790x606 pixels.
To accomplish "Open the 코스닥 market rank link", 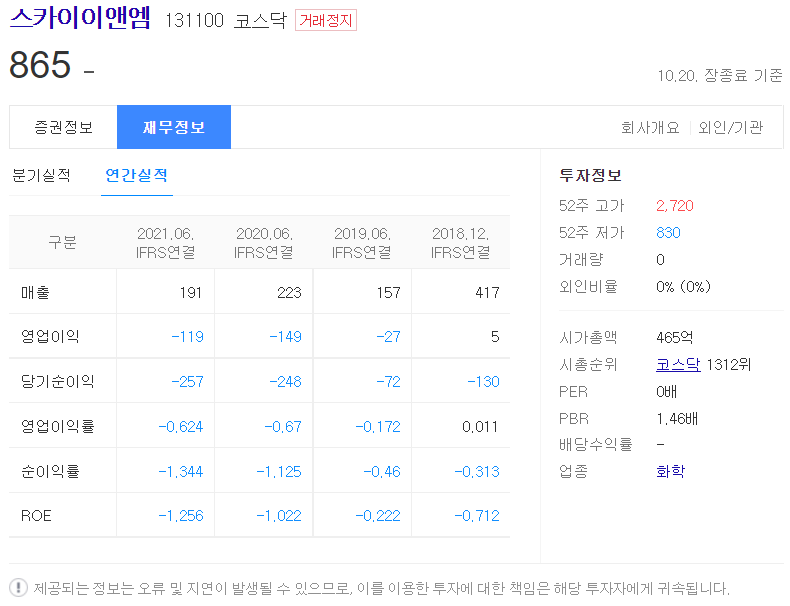I will [x=678, y=364].
